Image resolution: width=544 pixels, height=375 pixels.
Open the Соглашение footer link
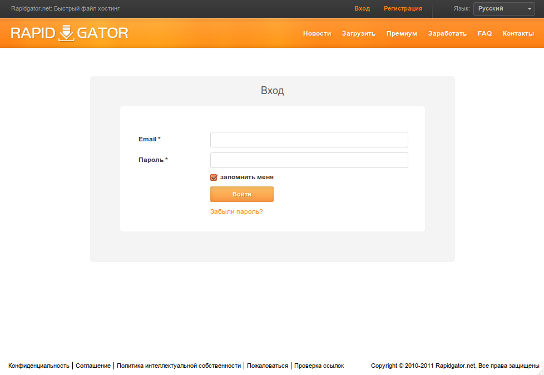pyautogui.click(x=93, y=366)
